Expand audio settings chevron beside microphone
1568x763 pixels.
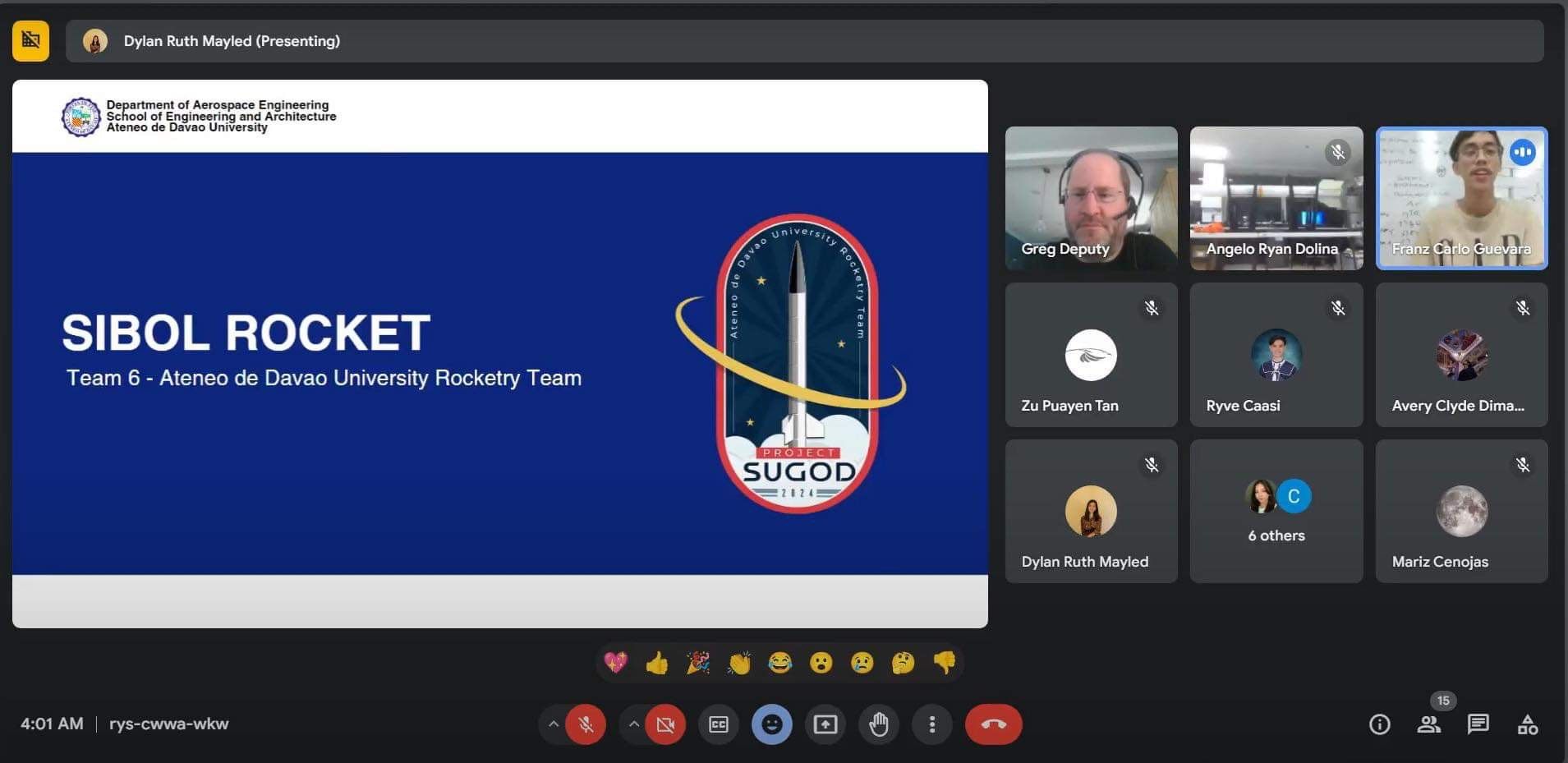coord(554,724)
